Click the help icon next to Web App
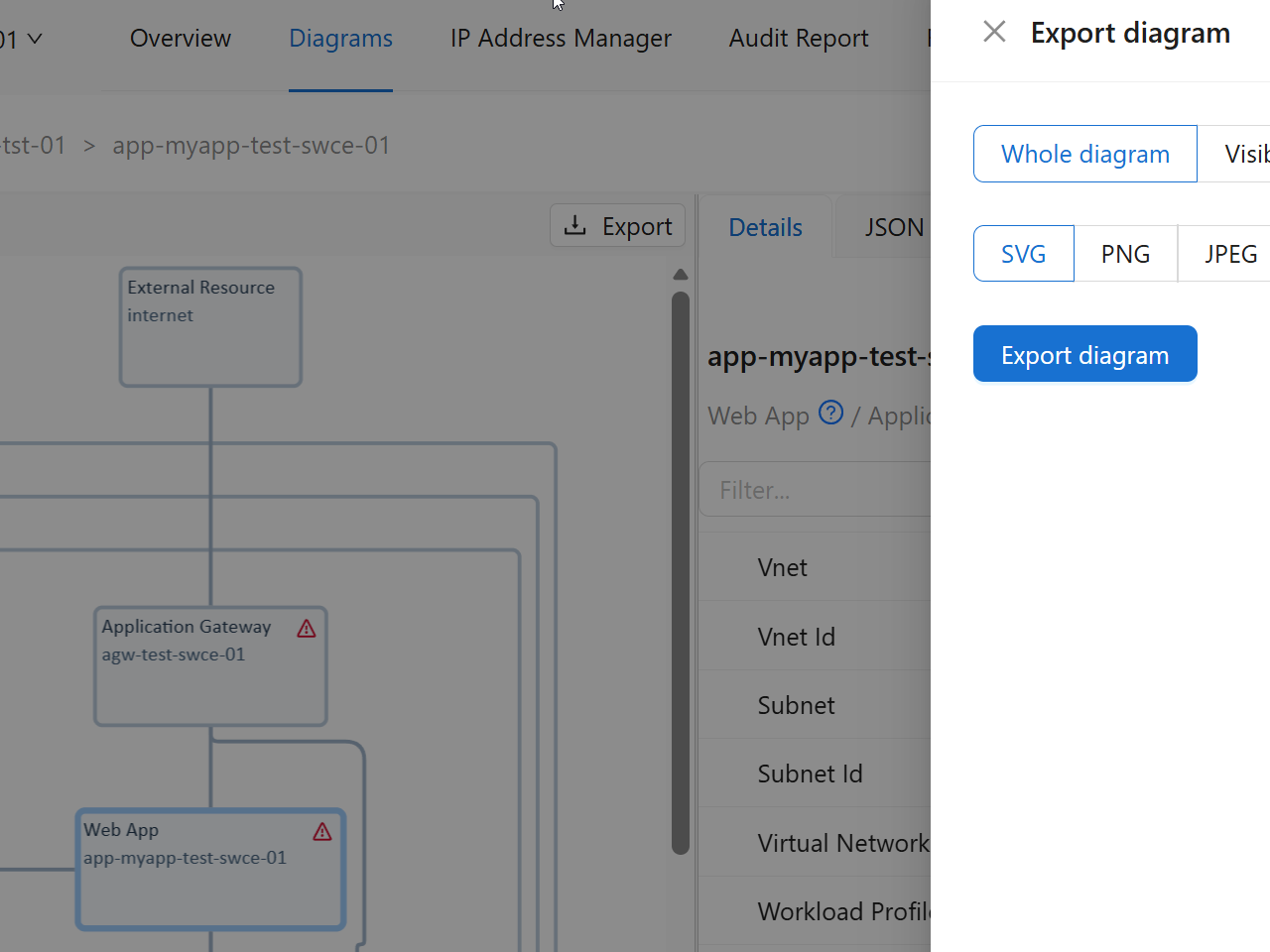Image resolution: width=1270 pixels, height=952 pixels. [x=831, y=413]
